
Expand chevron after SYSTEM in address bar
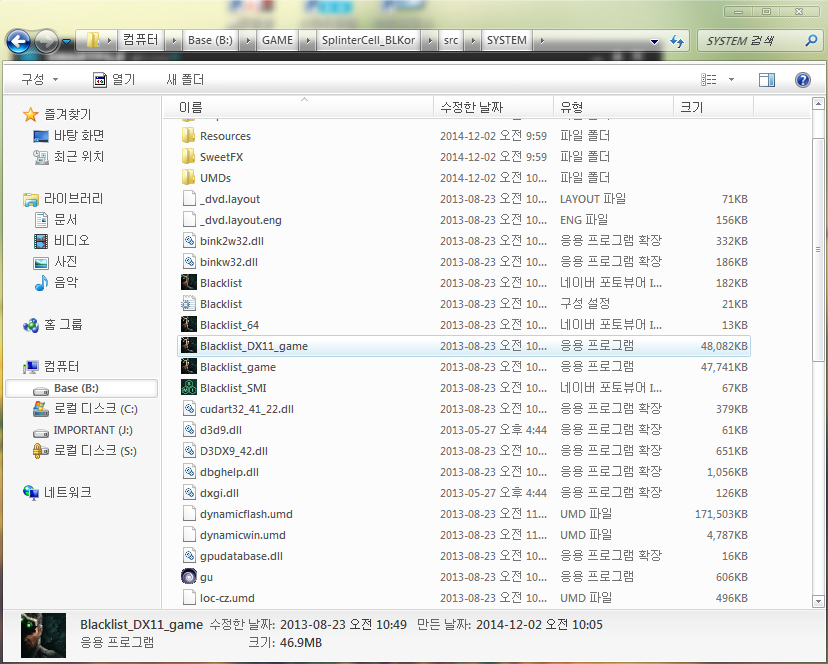coord(542,40)
